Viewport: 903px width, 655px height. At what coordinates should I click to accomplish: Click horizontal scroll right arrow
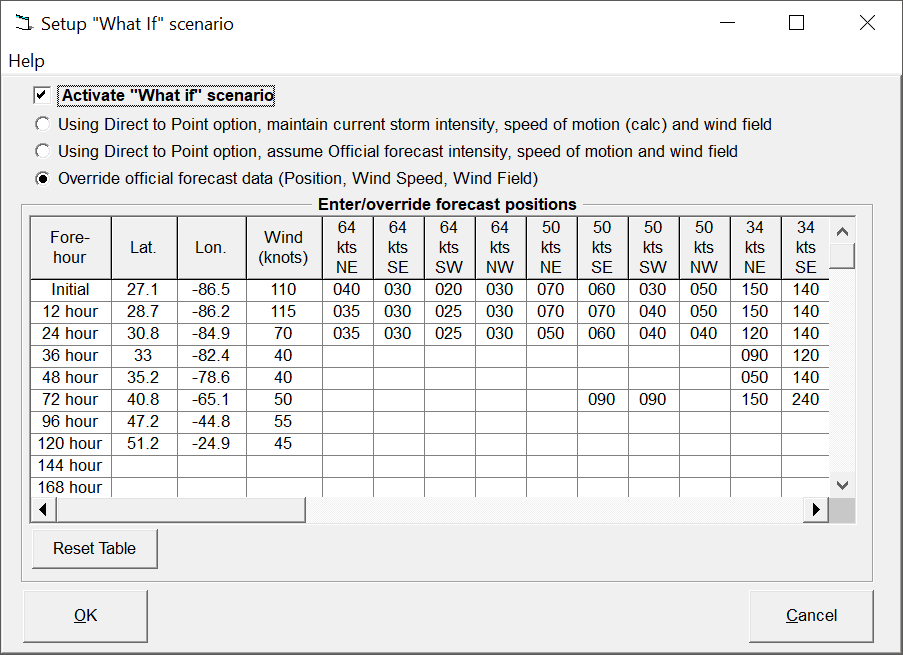pyautogui.click(x=816, y=510)
